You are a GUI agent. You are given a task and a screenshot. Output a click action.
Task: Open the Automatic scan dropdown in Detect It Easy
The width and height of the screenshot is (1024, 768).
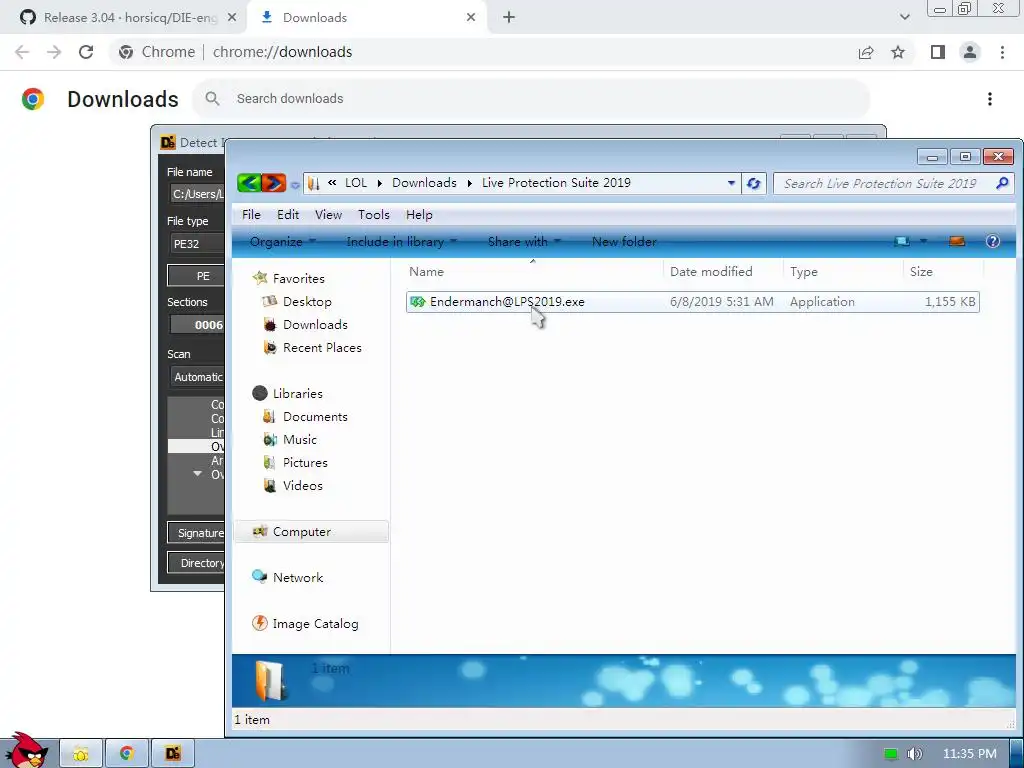click(197, 377)
